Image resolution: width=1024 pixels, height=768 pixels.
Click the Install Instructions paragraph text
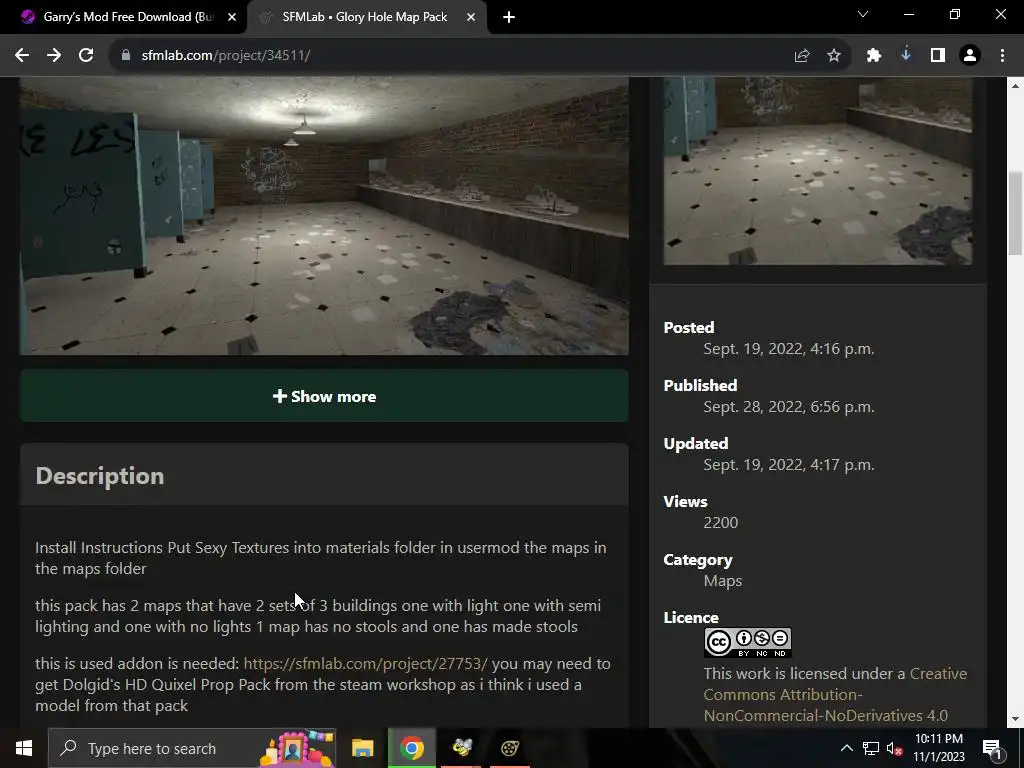[321, 558]
